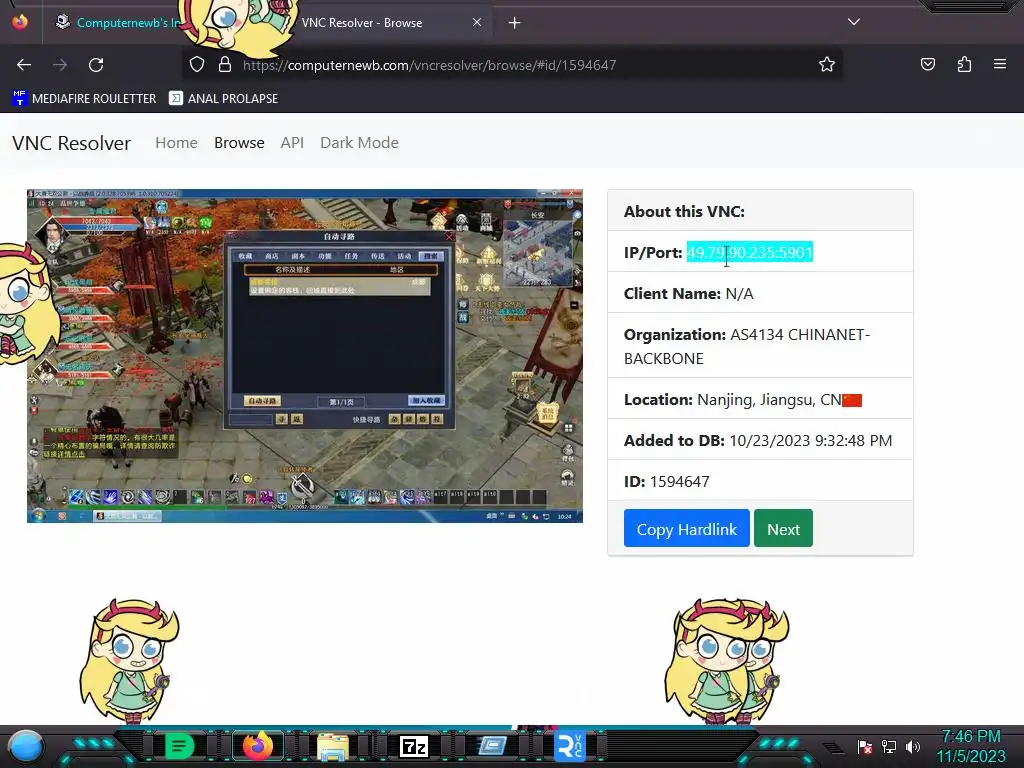Click the VNC Resolver brand title
The width and height of the screenshot is (1024, 768).
[71, 143]
